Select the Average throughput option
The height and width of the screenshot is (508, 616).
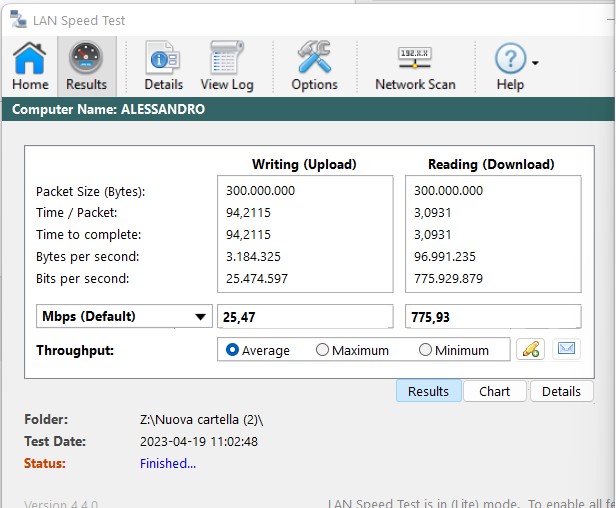pyautogui.click(x=233, y=350)
